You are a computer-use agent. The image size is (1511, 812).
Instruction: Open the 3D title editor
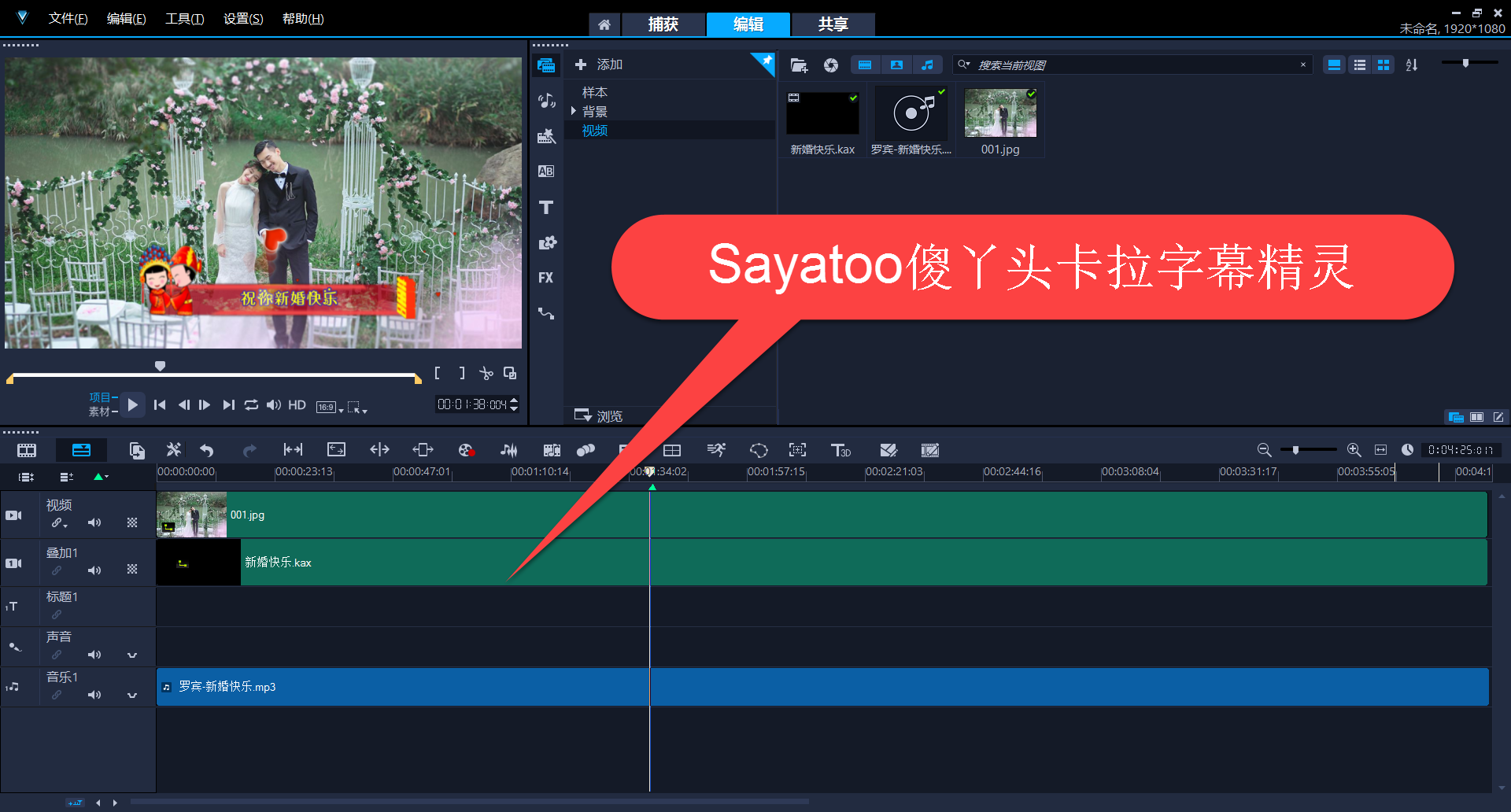click(841, 450)
